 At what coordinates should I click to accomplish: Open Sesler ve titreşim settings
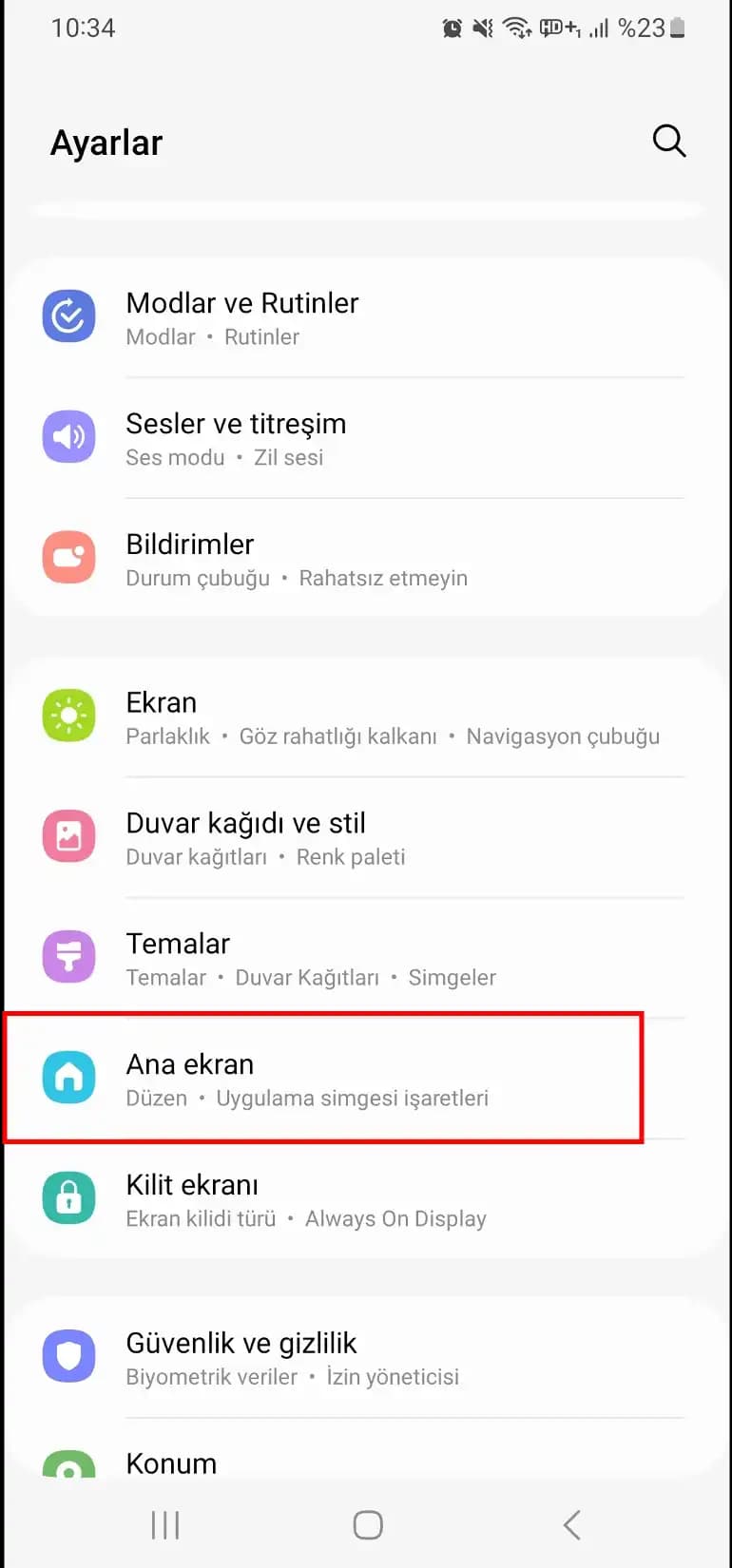point(366,437)
